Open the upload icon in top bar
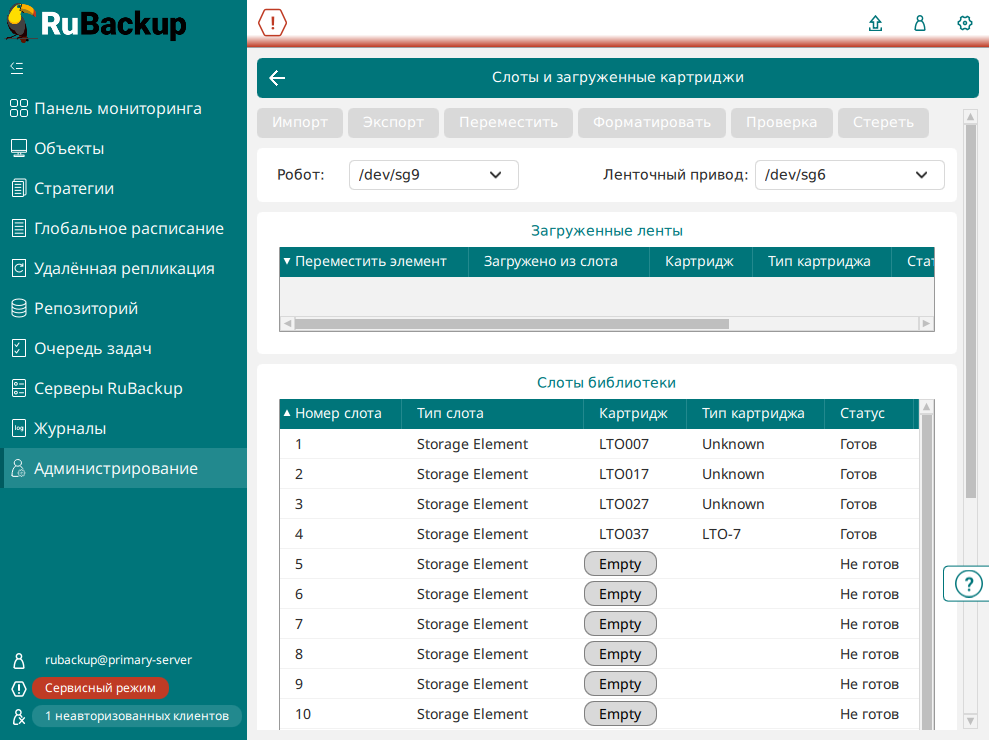This screenshot has height=740, width=989. pos(876,23)
